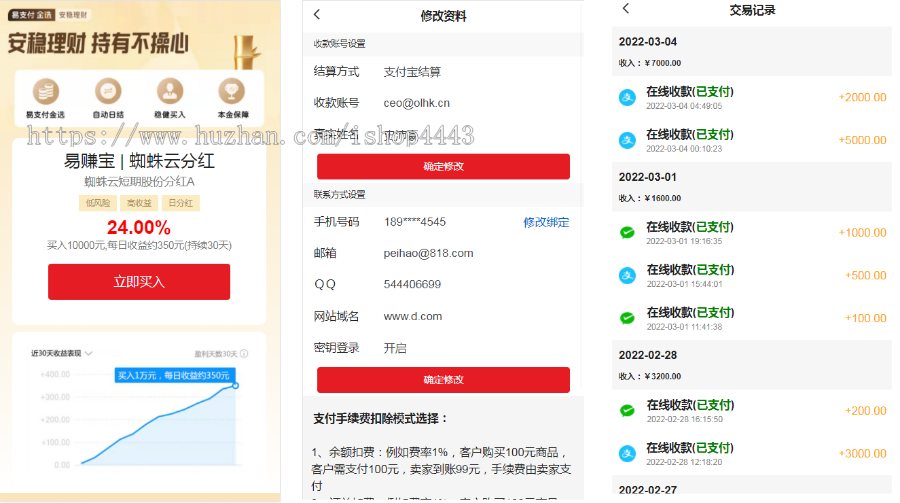Tap the 稳健买入 person icon
Viewport: 900px width, 503px height.
pos(170,91)
